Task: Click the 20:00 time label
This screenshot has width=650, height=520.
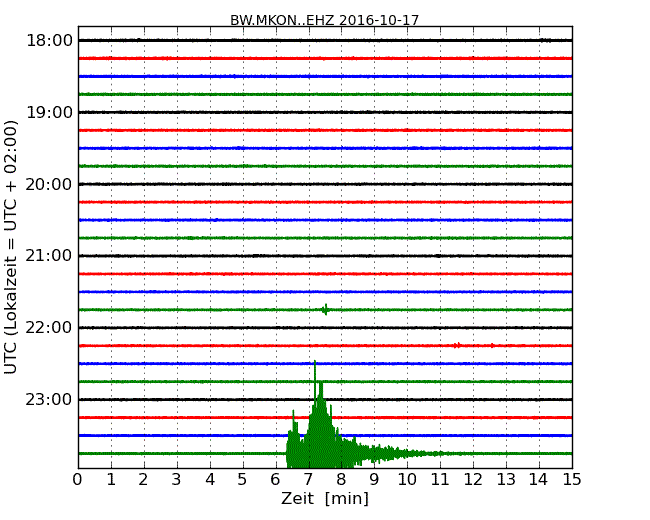Action: [x=49, y=184]
